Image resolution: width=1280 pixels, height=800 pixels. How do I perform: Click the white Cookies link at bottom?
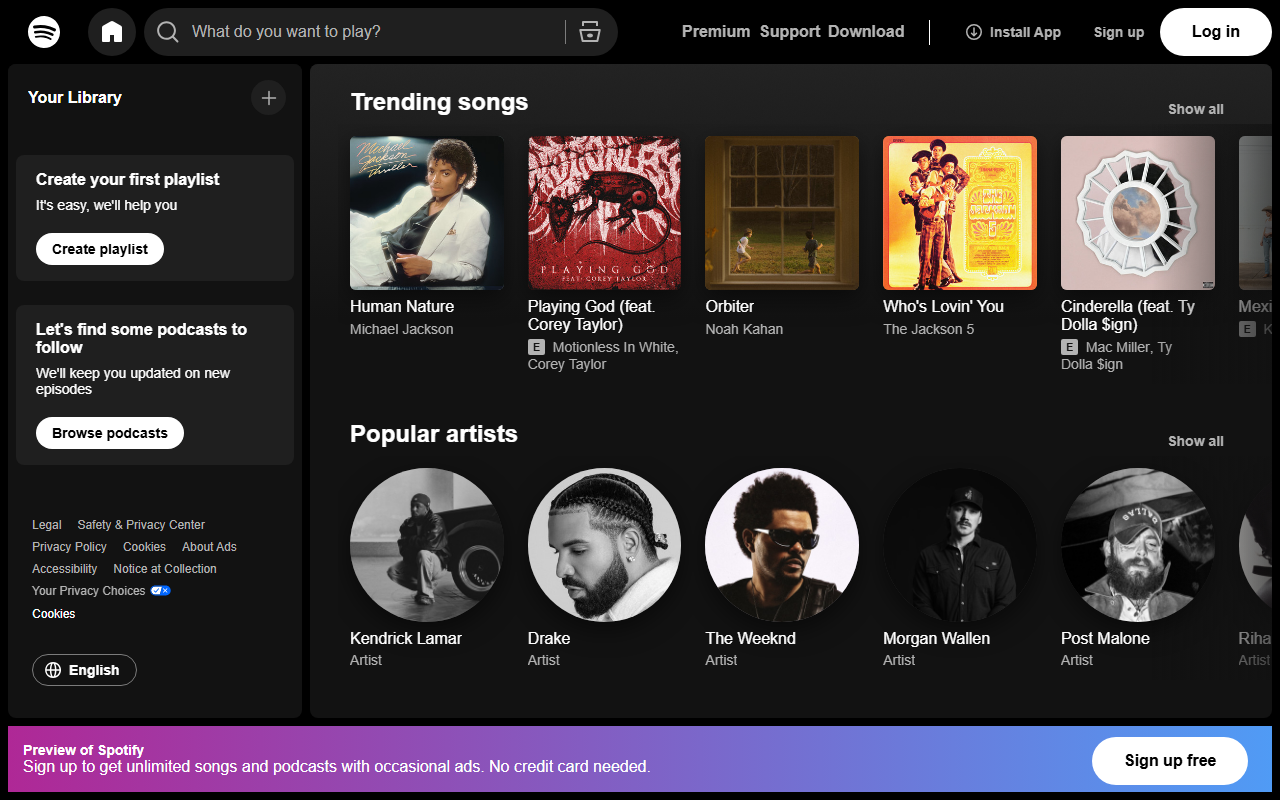tap(54, 614)
